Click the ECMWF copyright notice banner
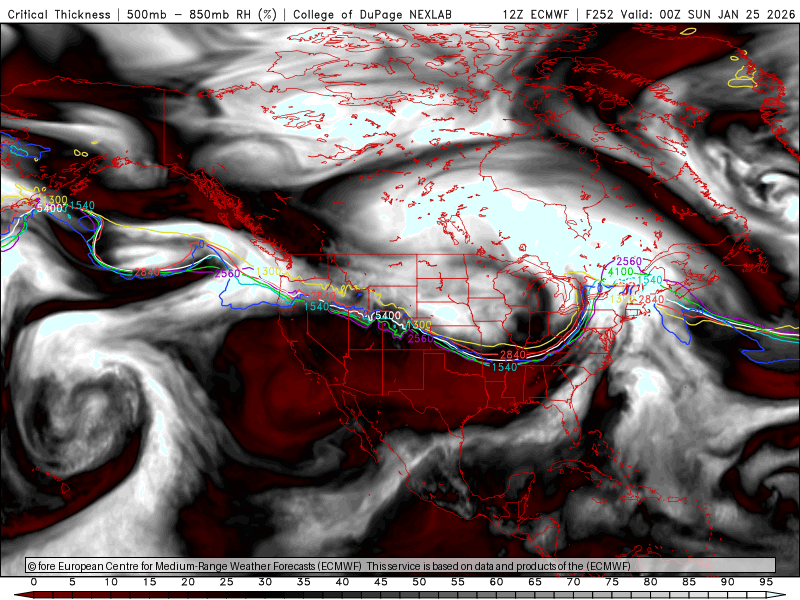The image size is (800, 600). click(x=401, y=566)
